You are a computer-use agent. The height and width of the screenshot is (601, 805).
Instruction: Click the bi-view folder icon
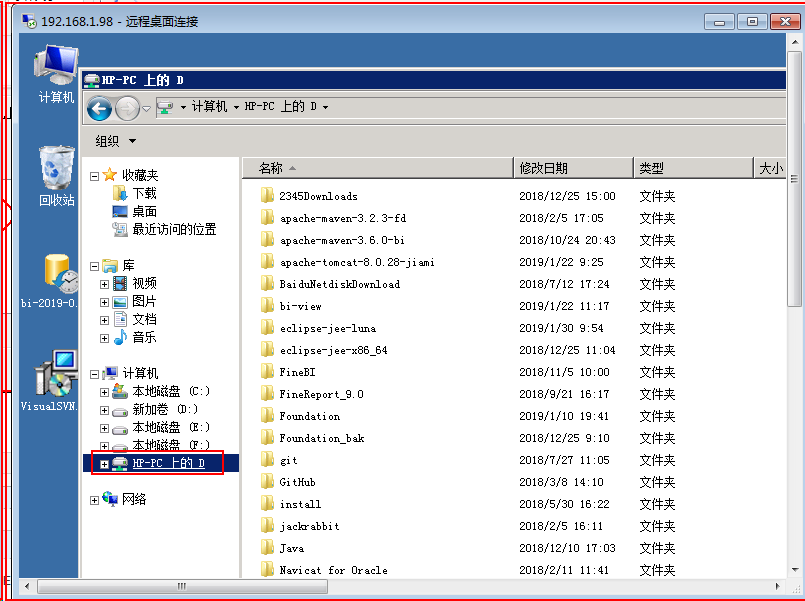click(x=267, y=306)
